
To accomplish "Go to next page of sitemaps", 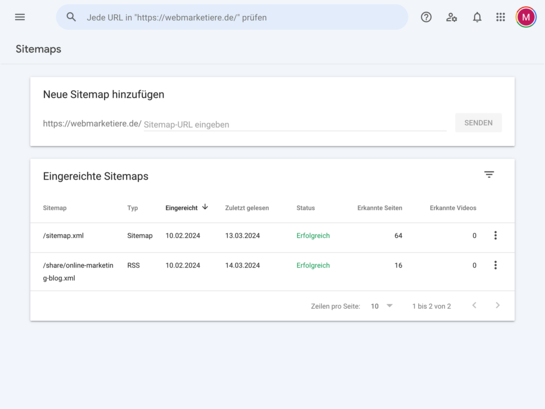I will coord(497,305).
